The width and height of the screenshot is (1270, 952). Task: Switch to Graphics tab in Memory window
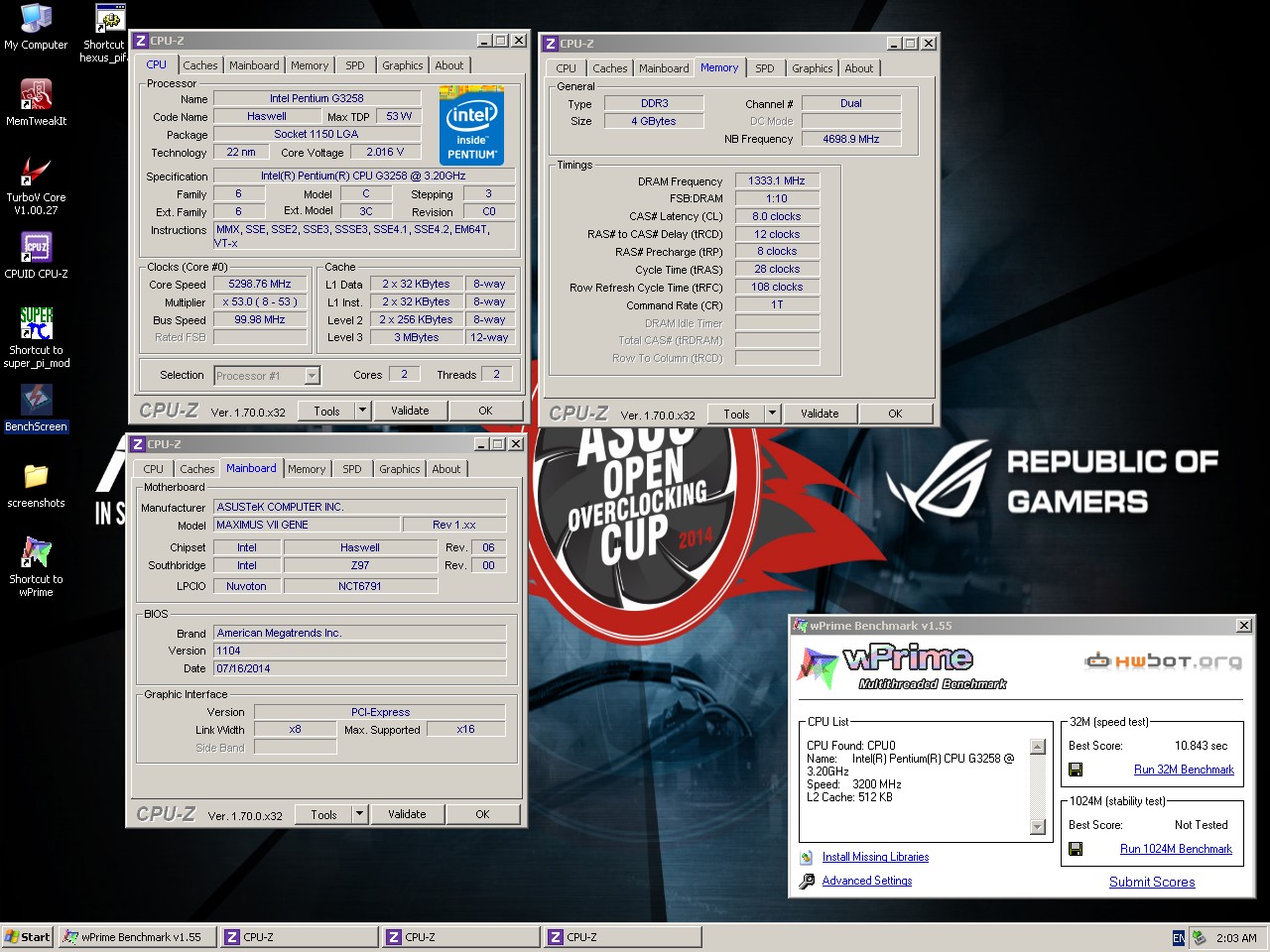pyautogui.click(x=812, y=68)
